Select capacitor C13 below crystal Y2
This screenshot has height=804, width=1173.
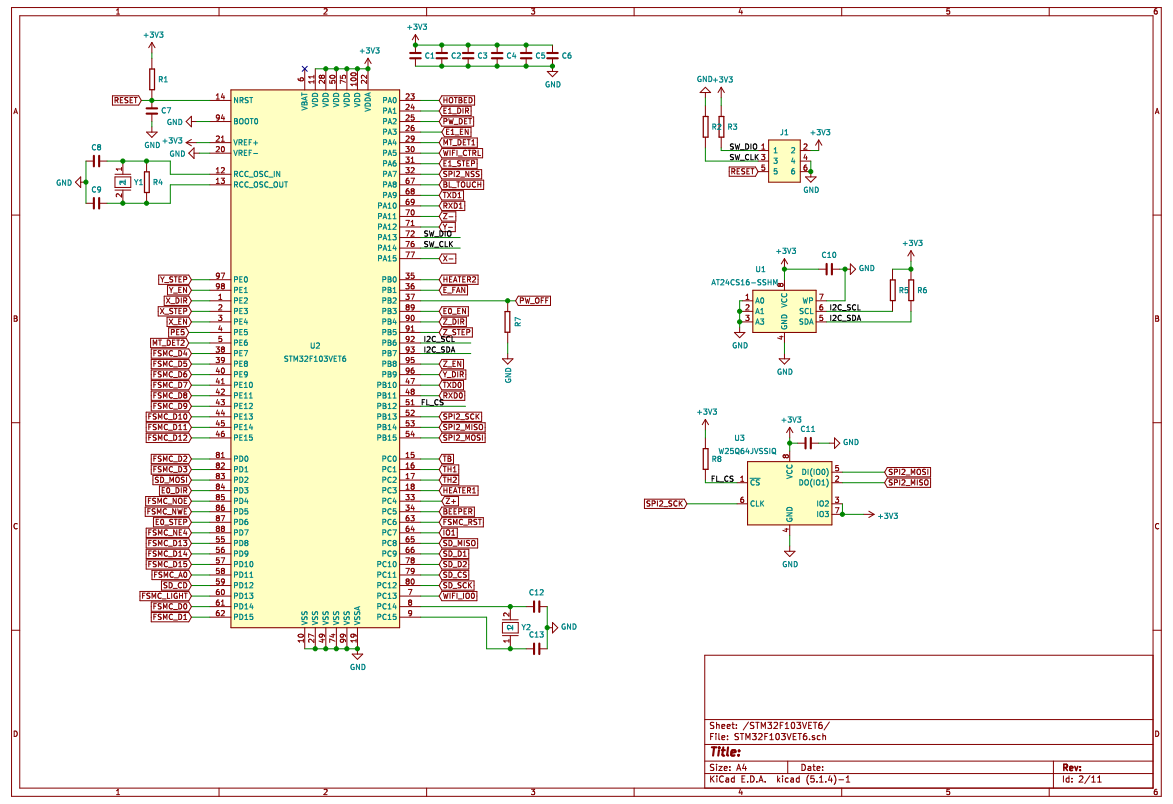point(536,648)
